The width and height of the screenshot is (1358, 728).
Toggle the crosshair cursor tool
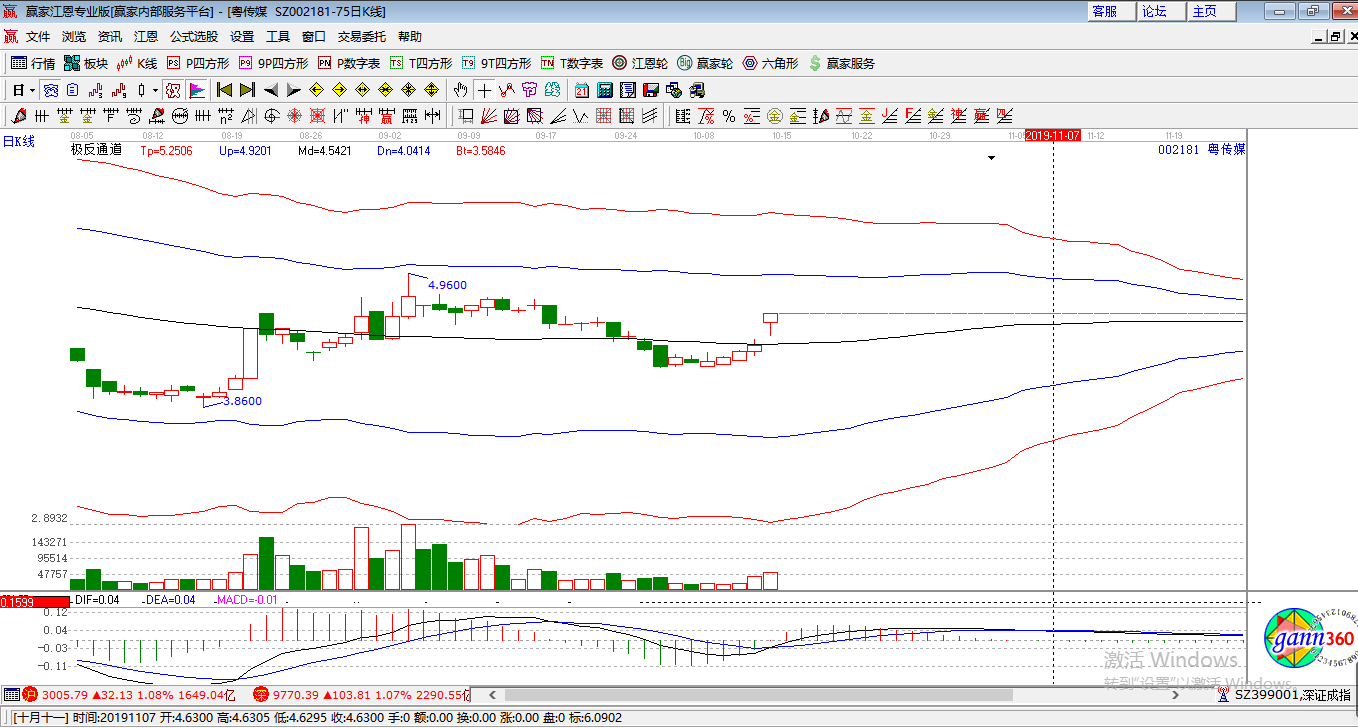[484, 90]
